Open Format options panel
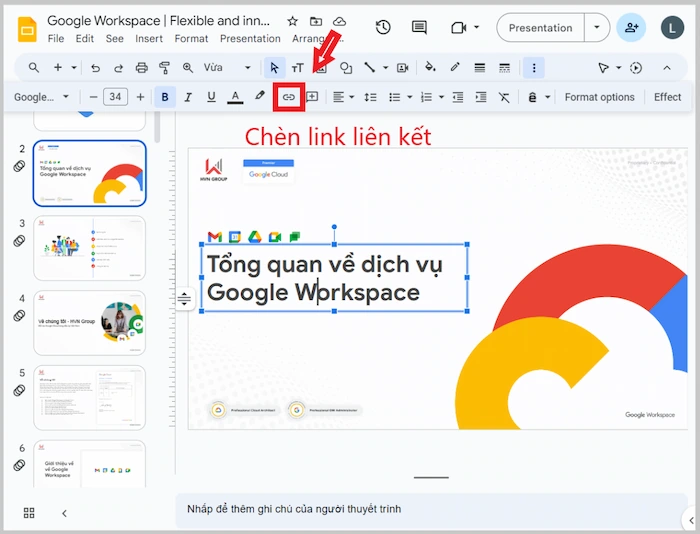Viewport: 700px width, 534px height. 599,97
